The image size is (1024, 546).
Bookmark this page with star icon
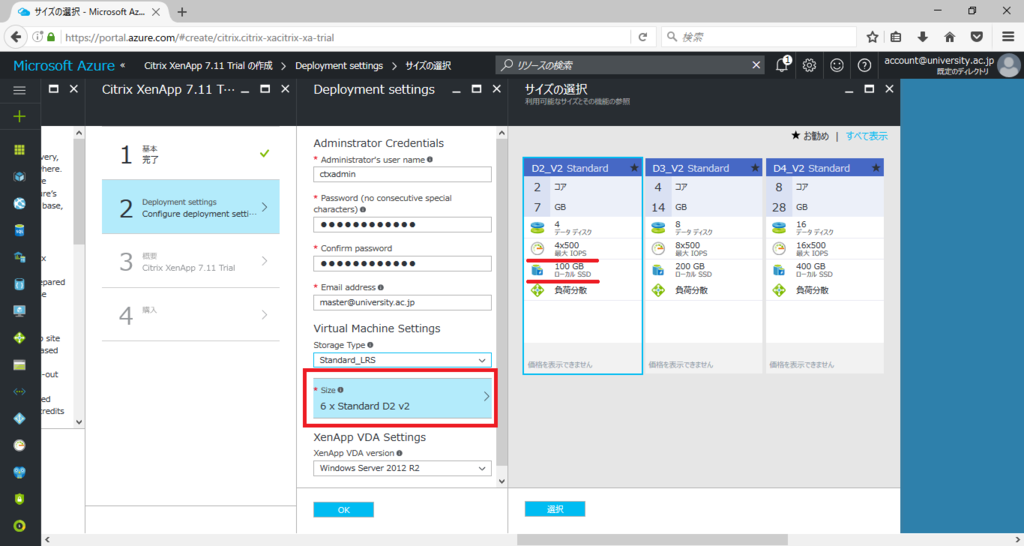[x=872, y=37]
